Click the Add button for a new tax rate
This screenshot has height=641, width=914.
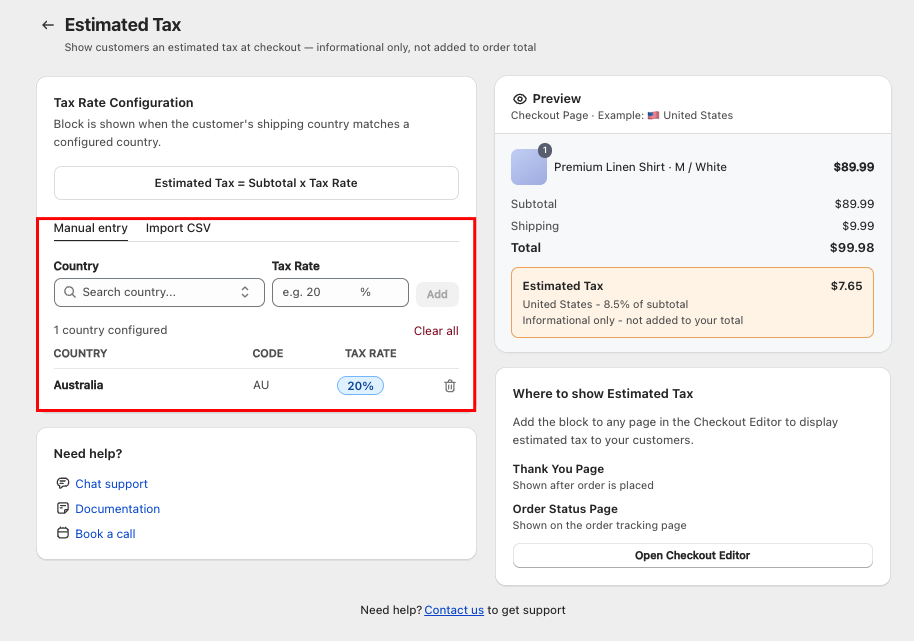click(437, 292)
